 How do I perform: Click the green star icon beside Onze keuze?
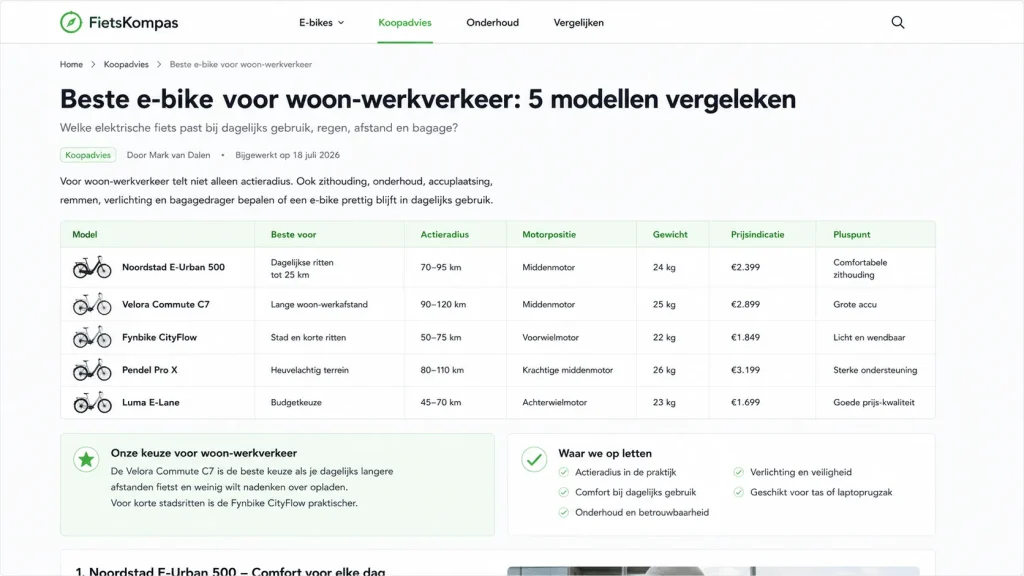86,460
